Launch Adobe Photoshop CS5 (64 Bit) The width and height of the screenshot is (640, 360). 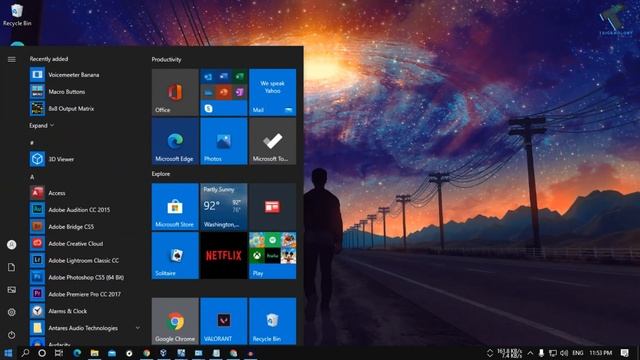84,277
